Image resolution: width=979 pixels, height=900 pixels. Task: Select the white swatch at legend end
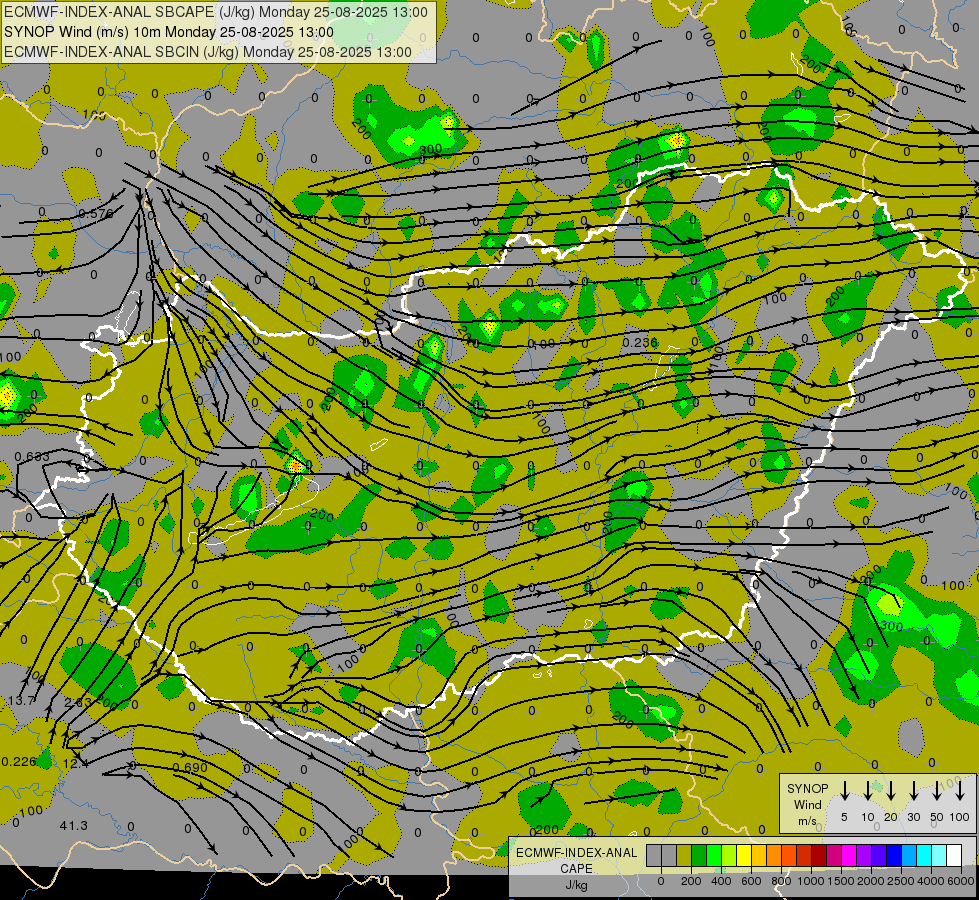coord(953,855)
